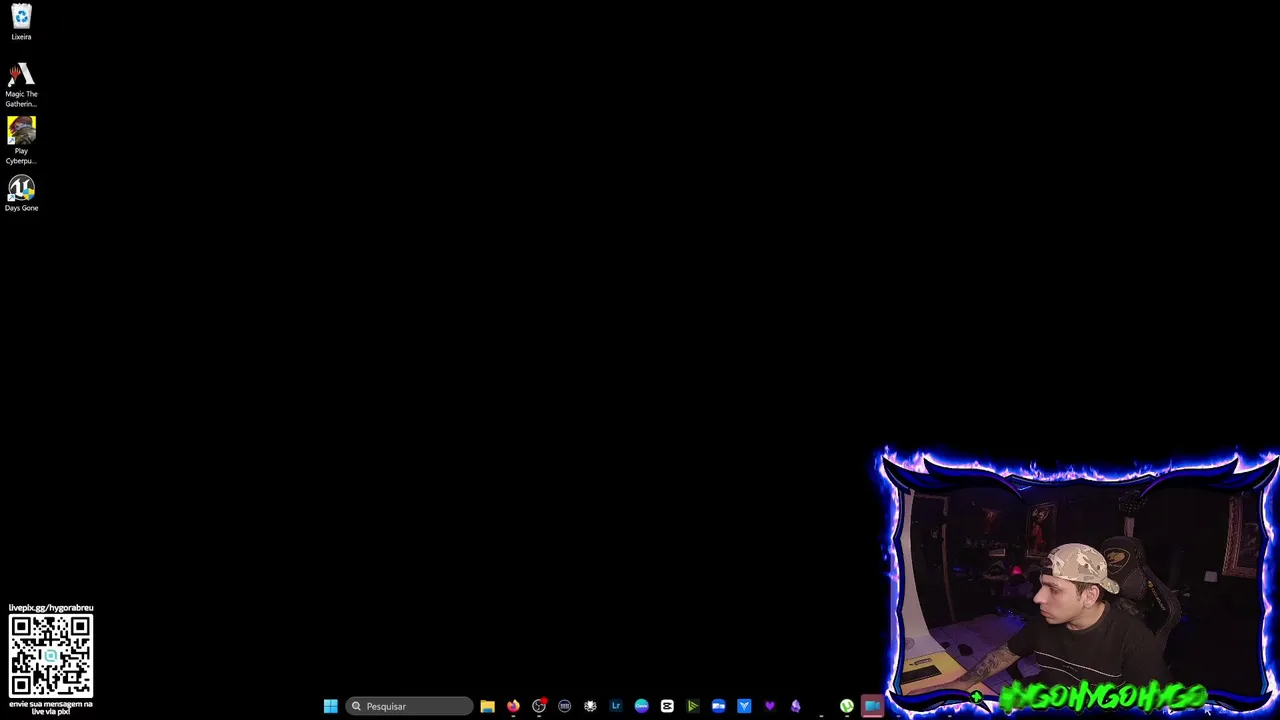The width and height of the screenshot is (1280, 720).
Task: Open the Windows Start menu
Action: [330, 706]
